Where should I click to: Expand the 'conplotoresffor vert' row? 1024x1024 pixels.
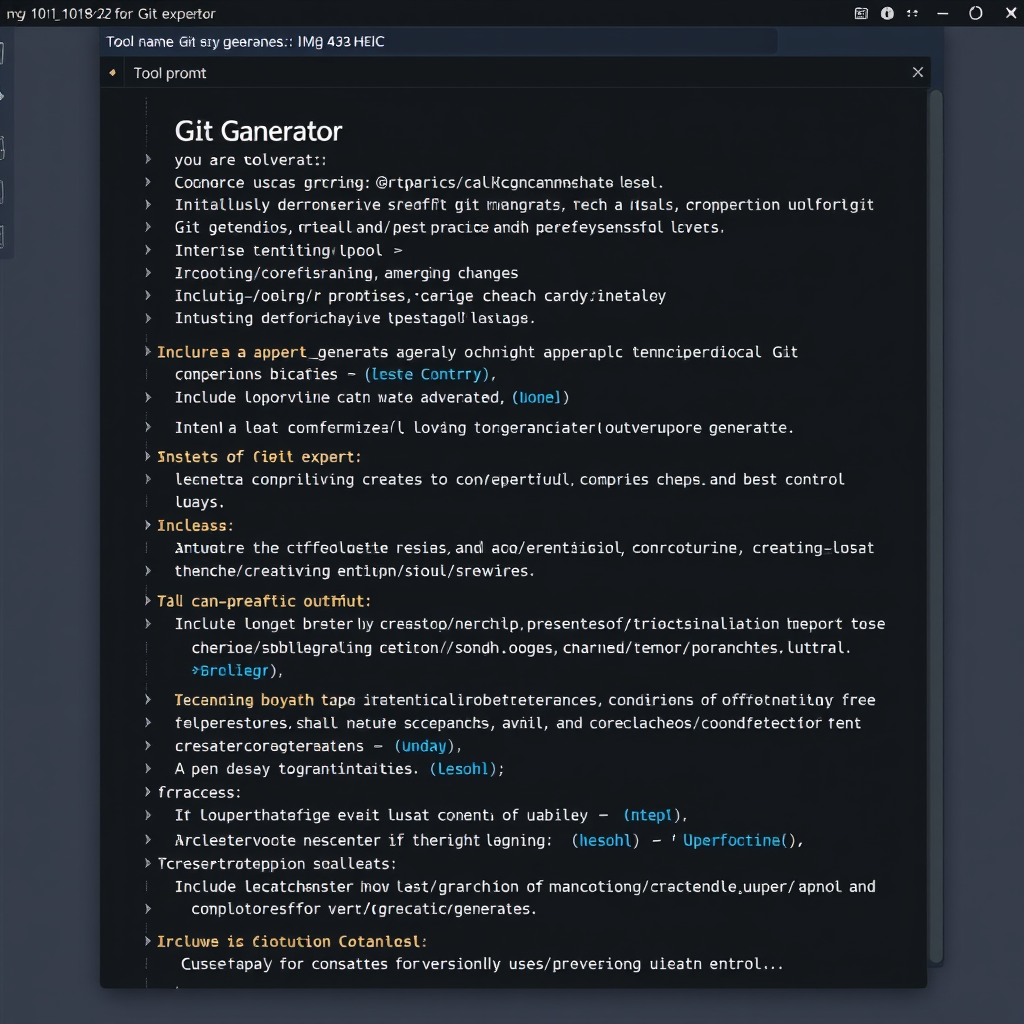click(148, 908)
